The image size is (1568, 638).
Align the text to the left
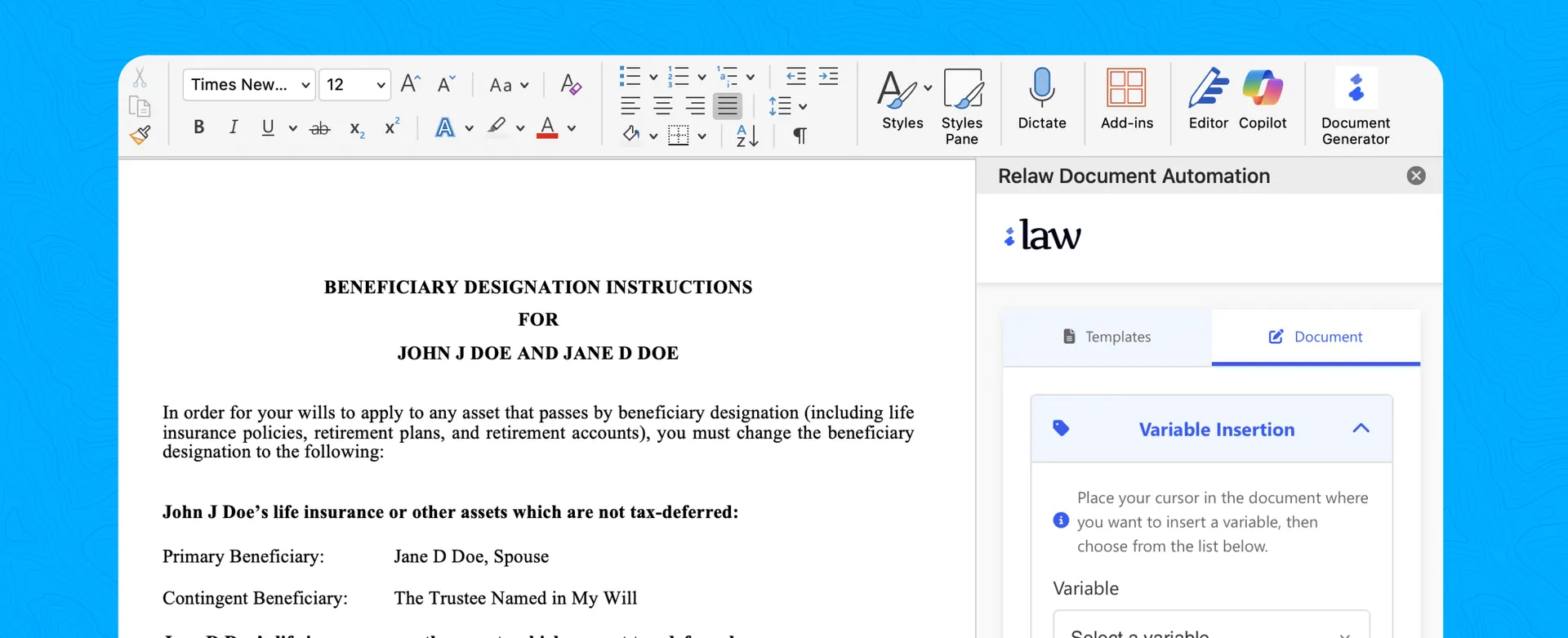[630, 106]
